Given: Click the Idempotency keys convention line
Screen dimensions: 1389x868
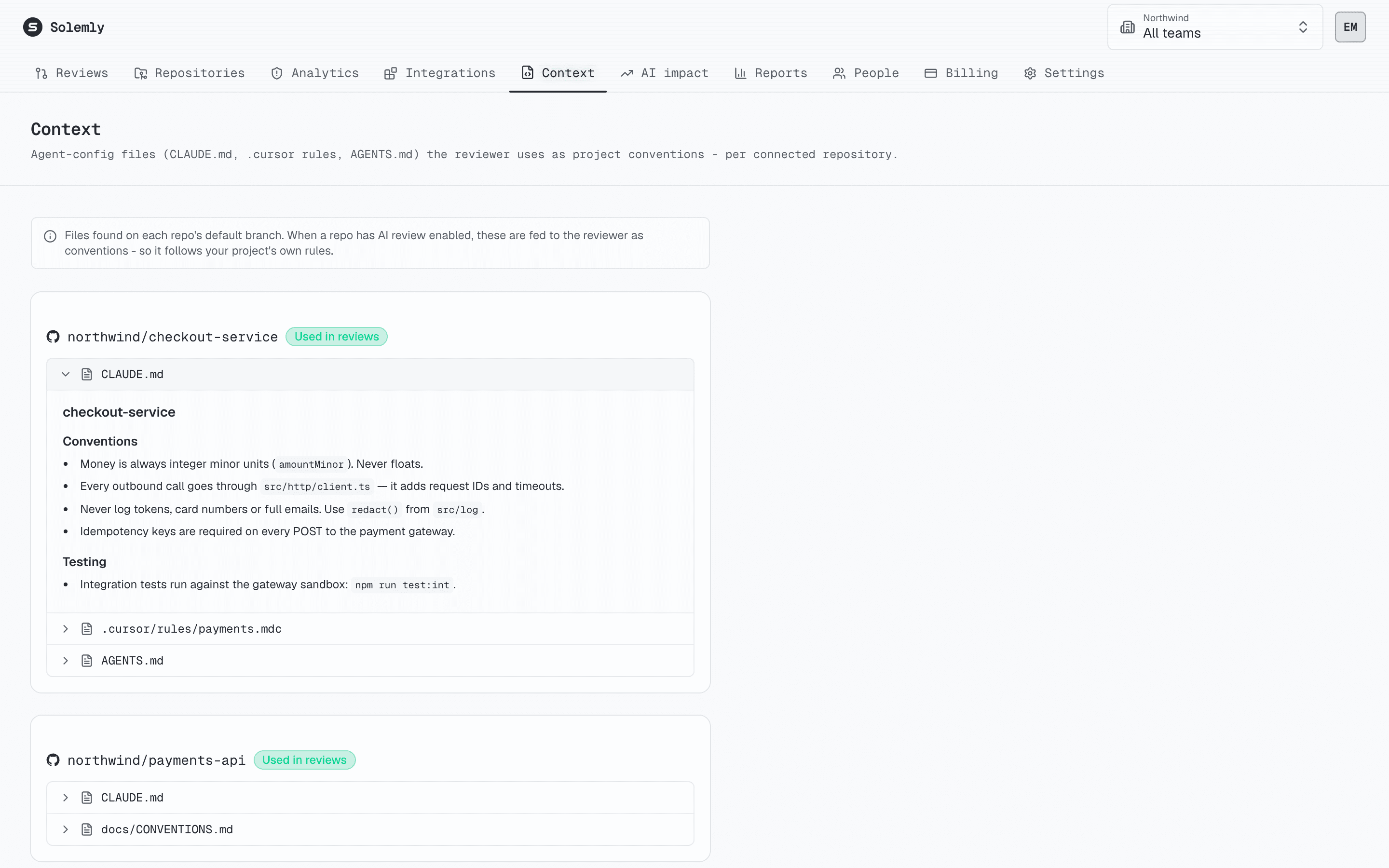Looking at the screenshot, I should (x=268, y=531).
